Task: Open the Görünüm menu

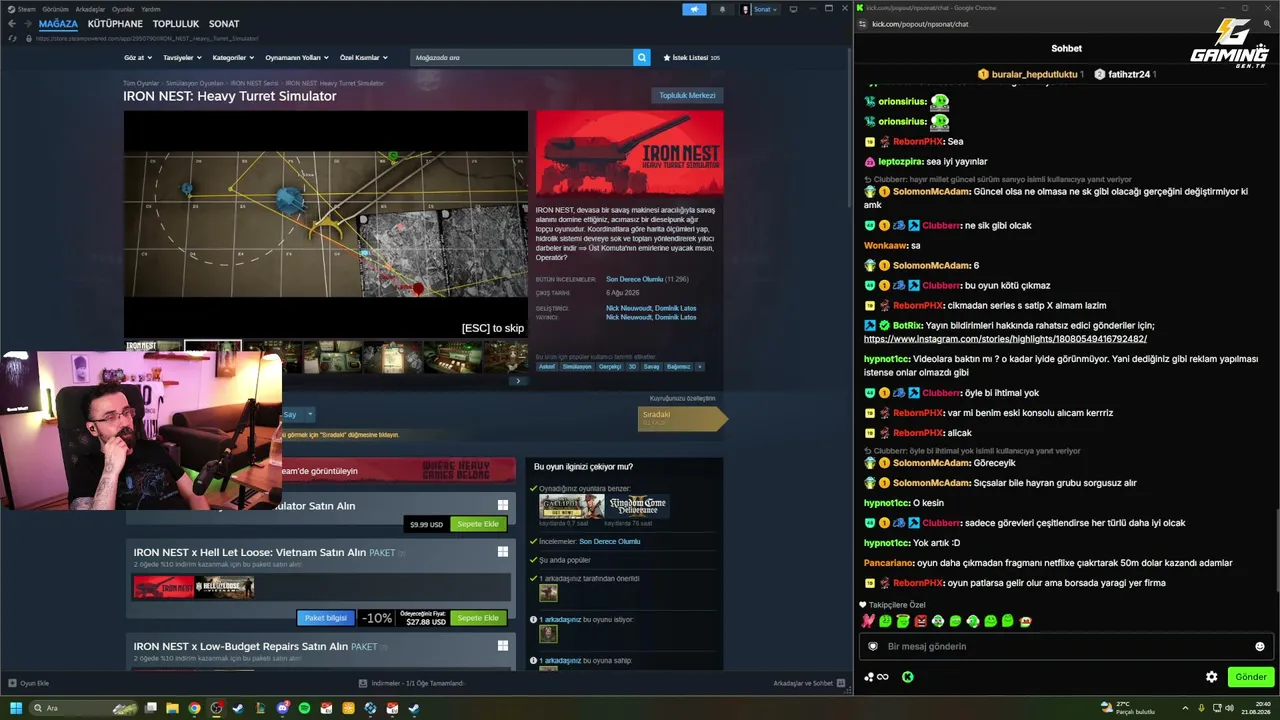Action: coord(55,9)
